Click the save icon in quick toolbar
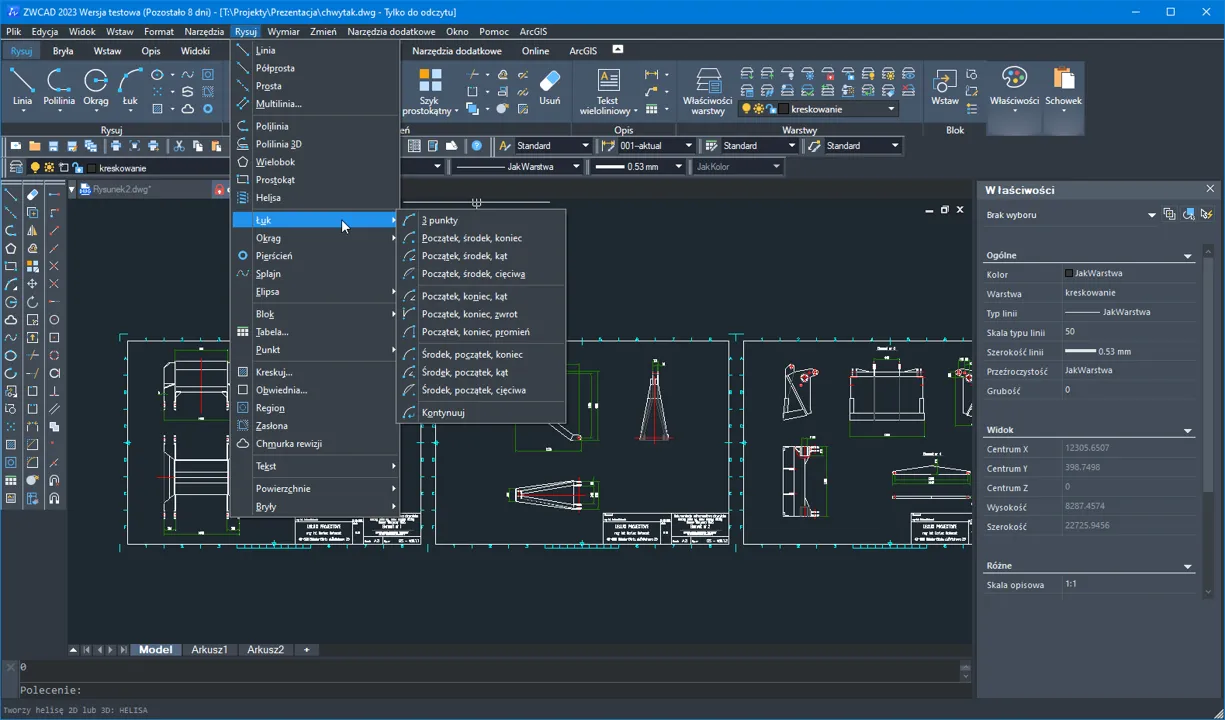 pyautogui.click(x=53, y=146)
